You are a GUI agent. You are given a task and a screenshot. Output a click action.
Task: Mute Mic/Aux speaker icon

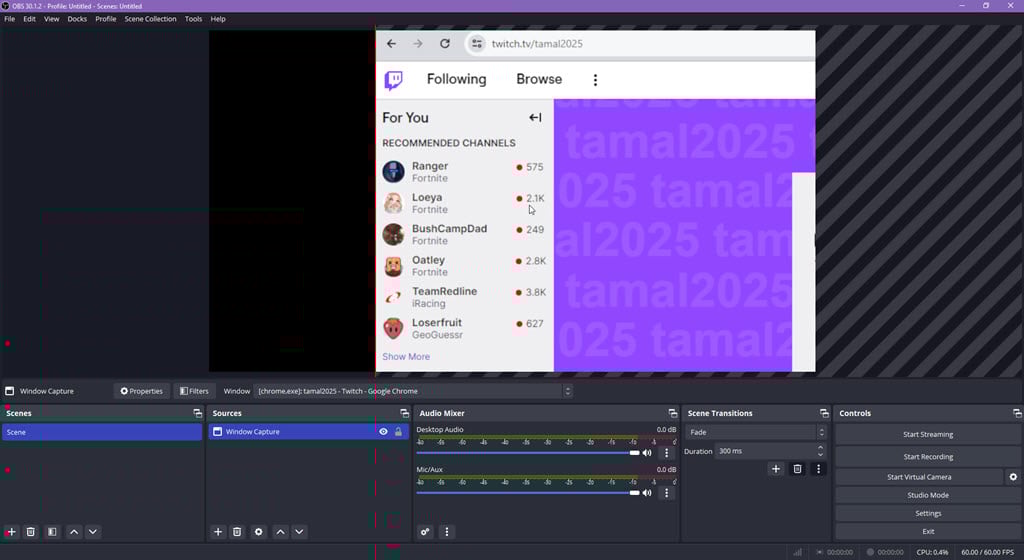pyautogui.click(x=647, y=493)
